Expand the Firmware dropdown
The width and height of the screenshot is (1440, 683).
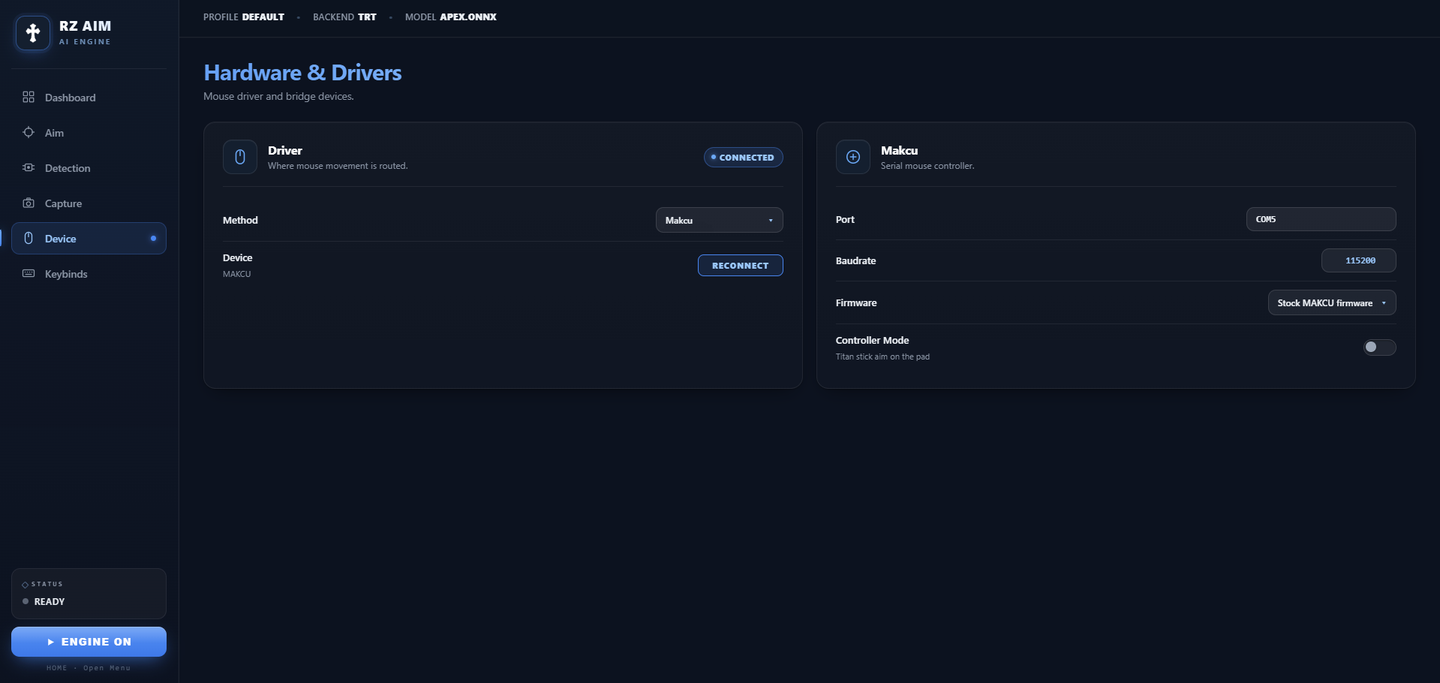pos(1332,303)
